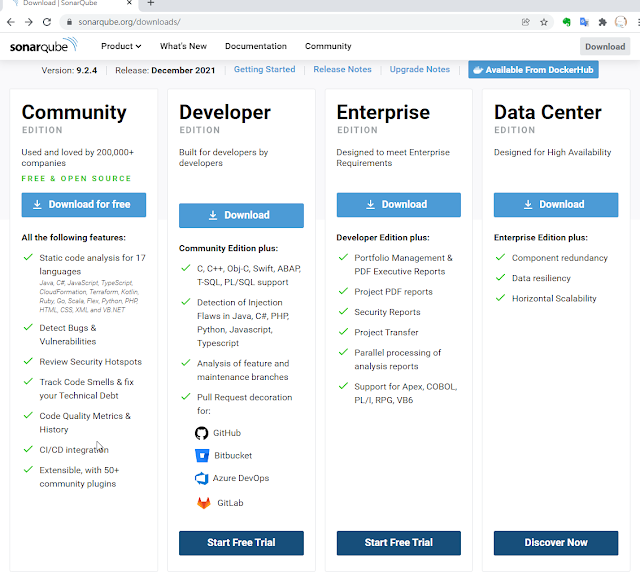Click the 'Version: 9.2.4' text
The width and height of the screenshot is (640, 572).
tap(69, 70)
